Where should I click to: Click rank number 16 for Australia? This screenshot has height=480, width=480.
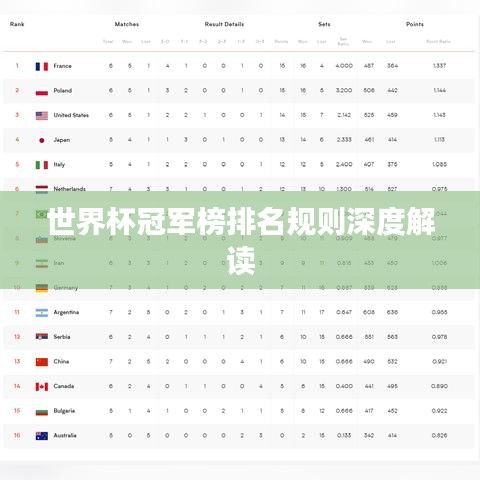[17, 435]
